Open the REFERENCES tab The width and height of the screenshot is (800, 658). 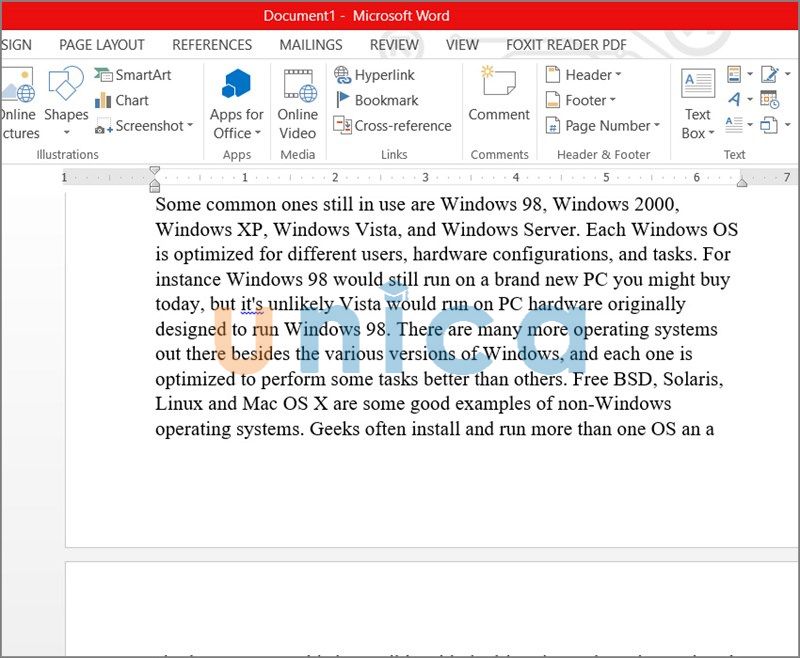coord(212,45)
